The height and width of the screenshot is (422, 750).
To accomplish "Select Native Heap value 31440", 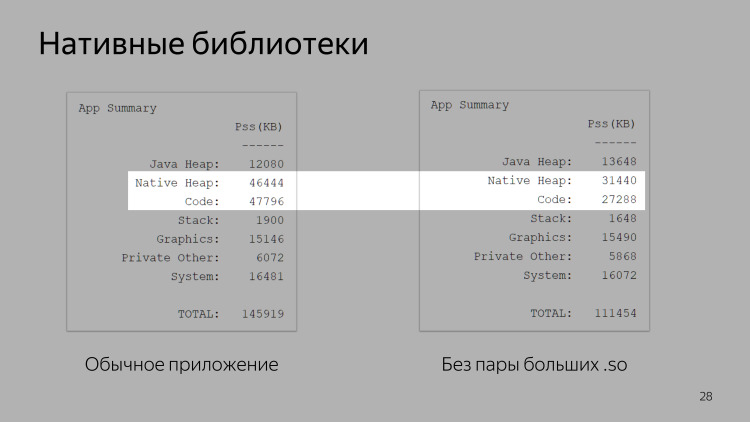I will tap(619, 180).
